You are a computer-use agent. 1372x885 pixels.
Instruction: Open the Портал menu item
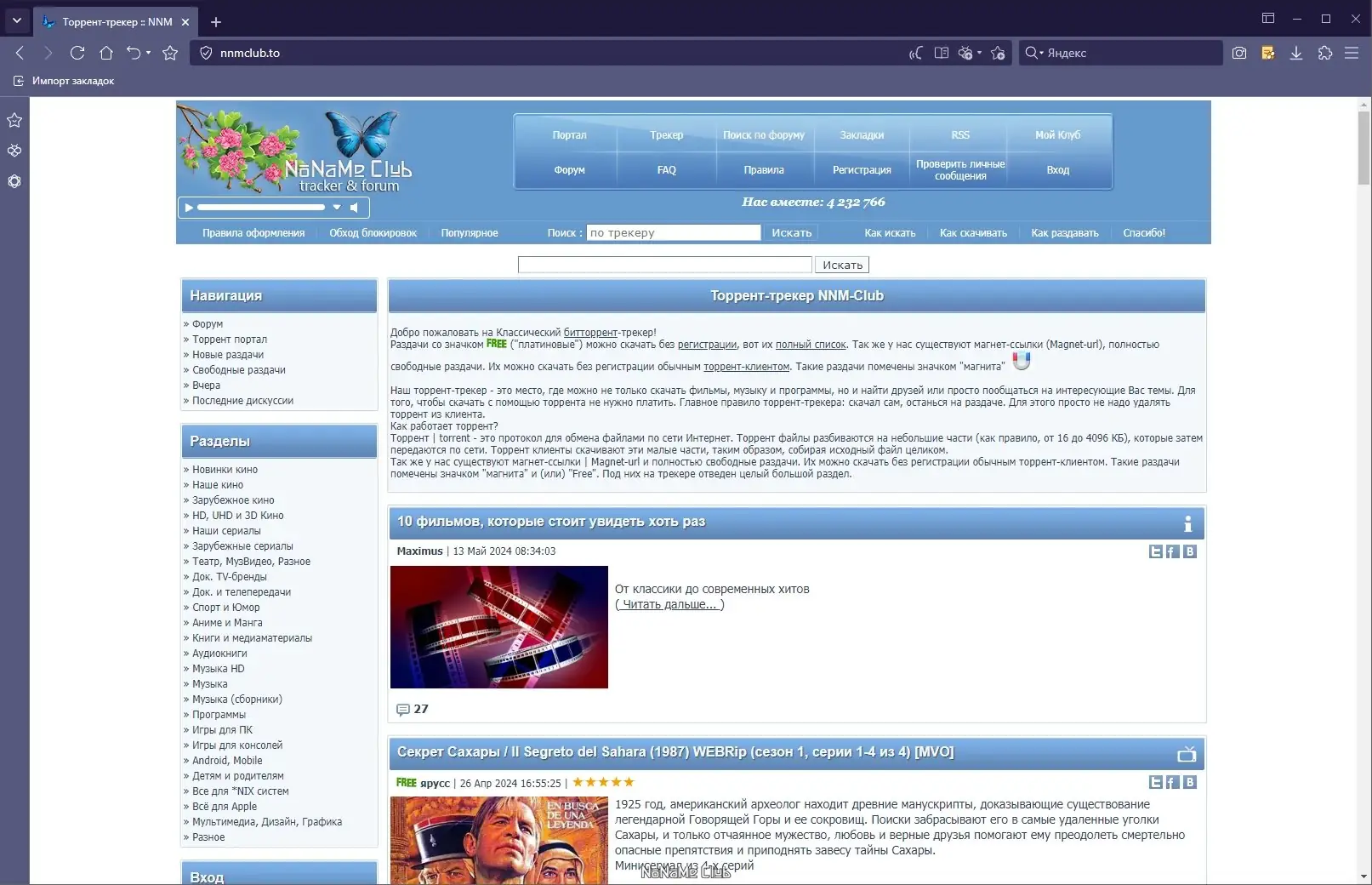(x=569, y=135)
